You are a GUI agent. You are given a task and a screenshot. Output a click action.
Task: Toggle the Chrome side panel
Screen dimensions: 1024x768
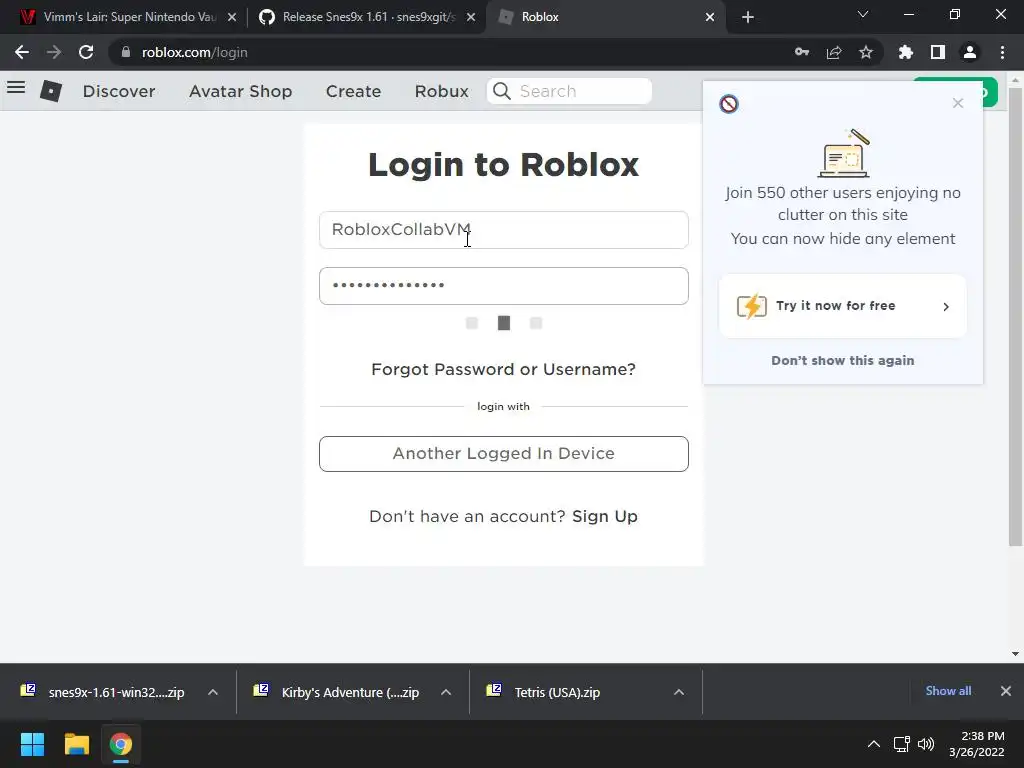tap(938, 52)
